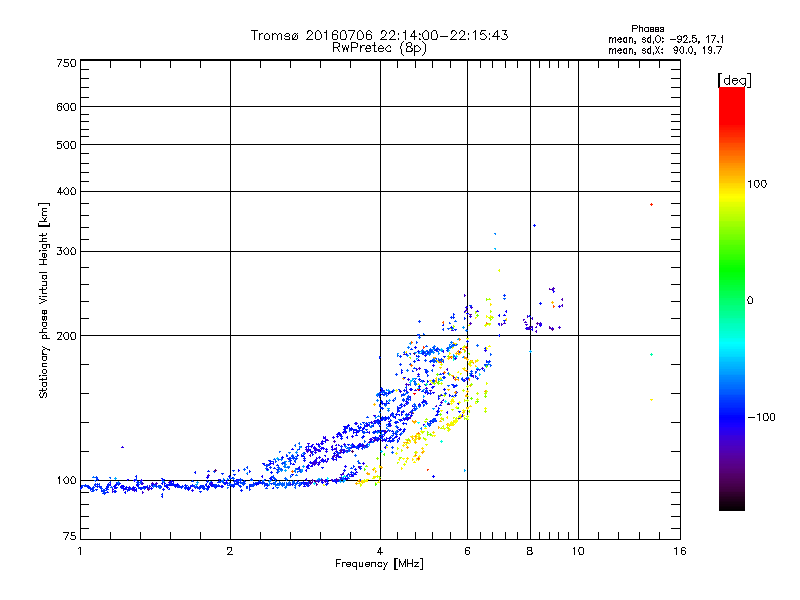The height and width of the screenshot is (600, 800).
Task: Click the y-axis label '500'
Action: click(66, 145)
